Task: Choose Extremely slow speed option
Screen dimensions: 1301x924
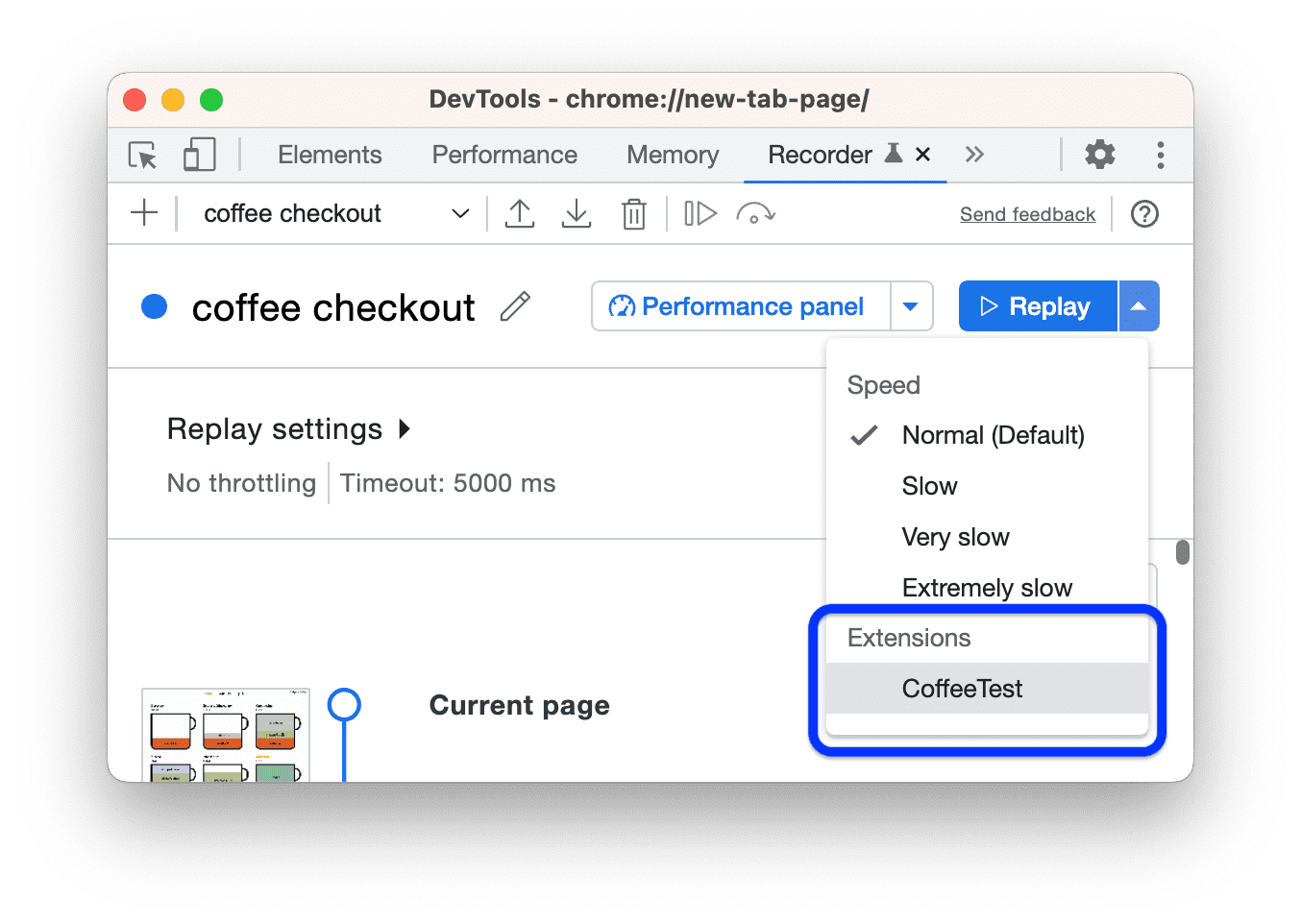Action: point(987,587)
